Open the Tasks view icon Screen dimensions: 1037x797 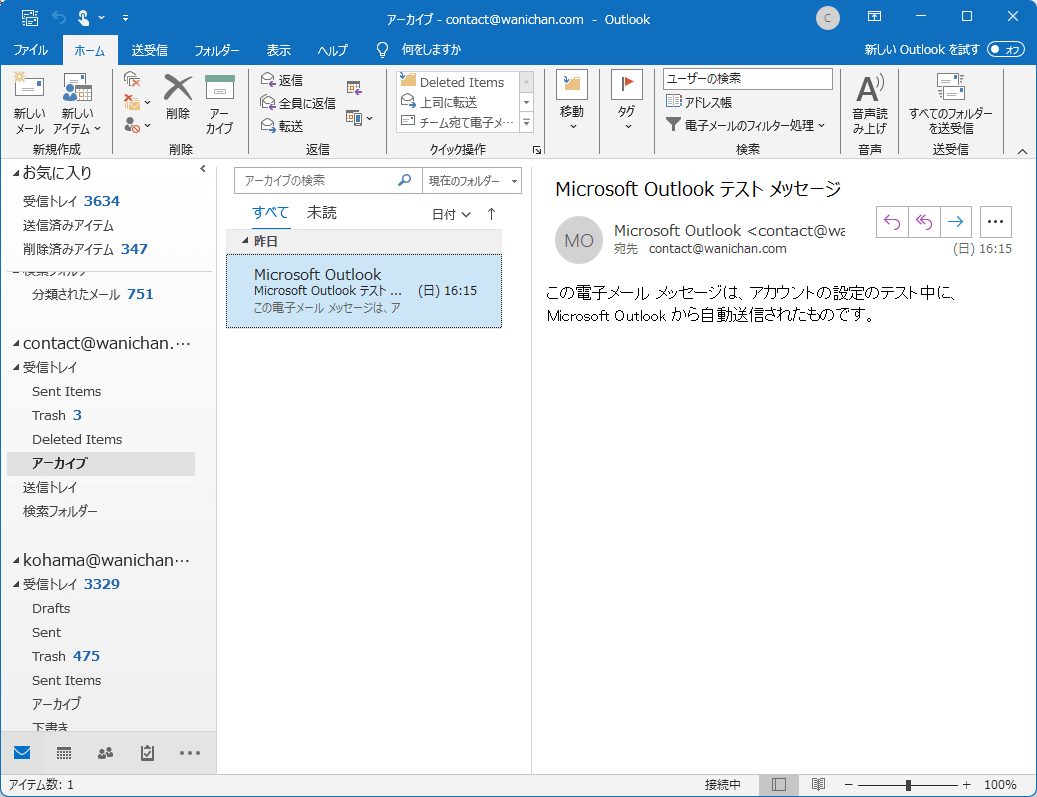[x=147, y=752]
